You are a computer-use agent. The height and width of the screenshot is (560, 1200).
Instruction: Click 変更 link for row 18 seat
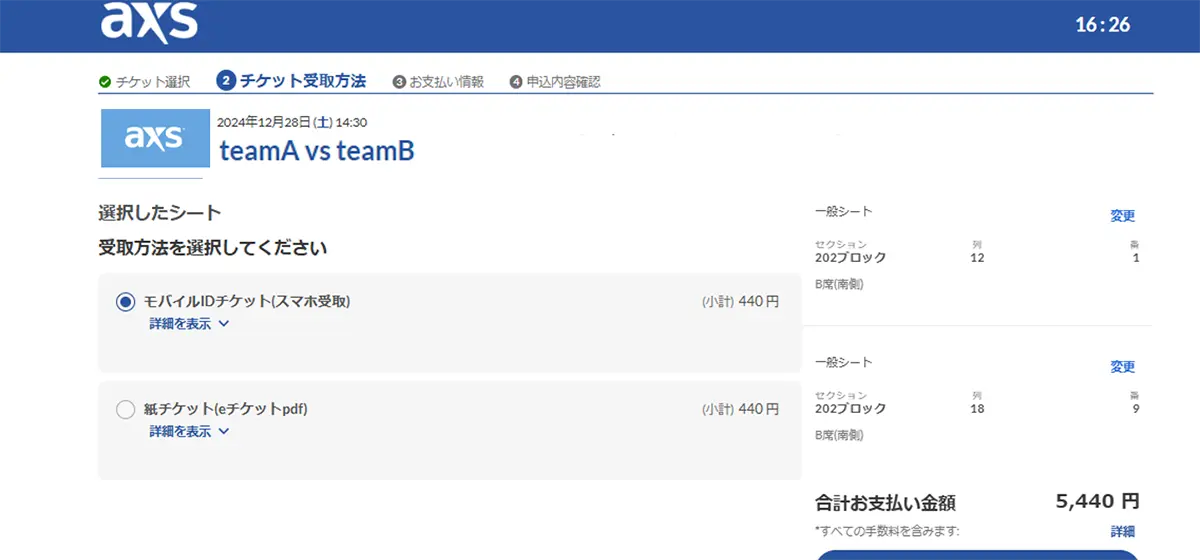pos(1123,367)
